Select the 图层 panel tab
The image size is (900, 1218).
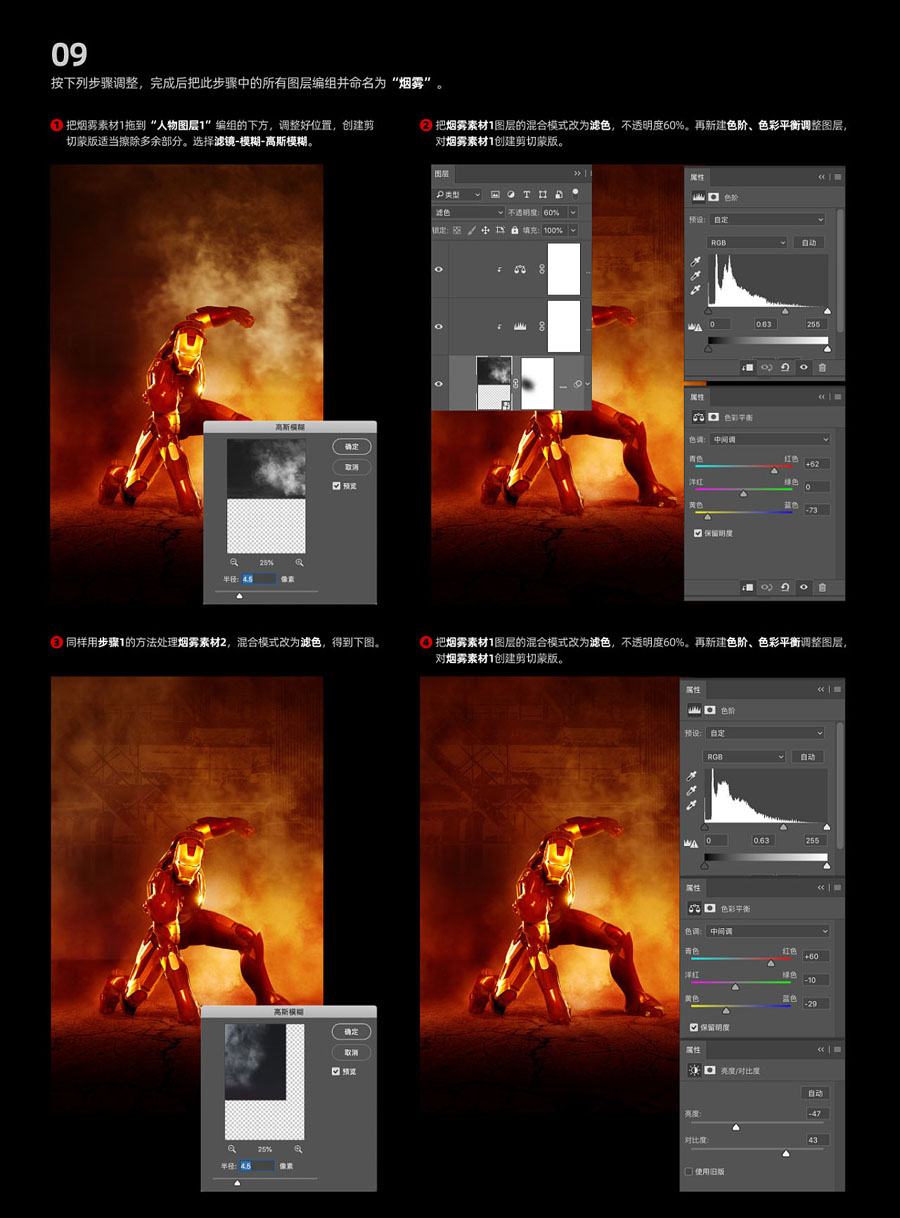point(442,173)
